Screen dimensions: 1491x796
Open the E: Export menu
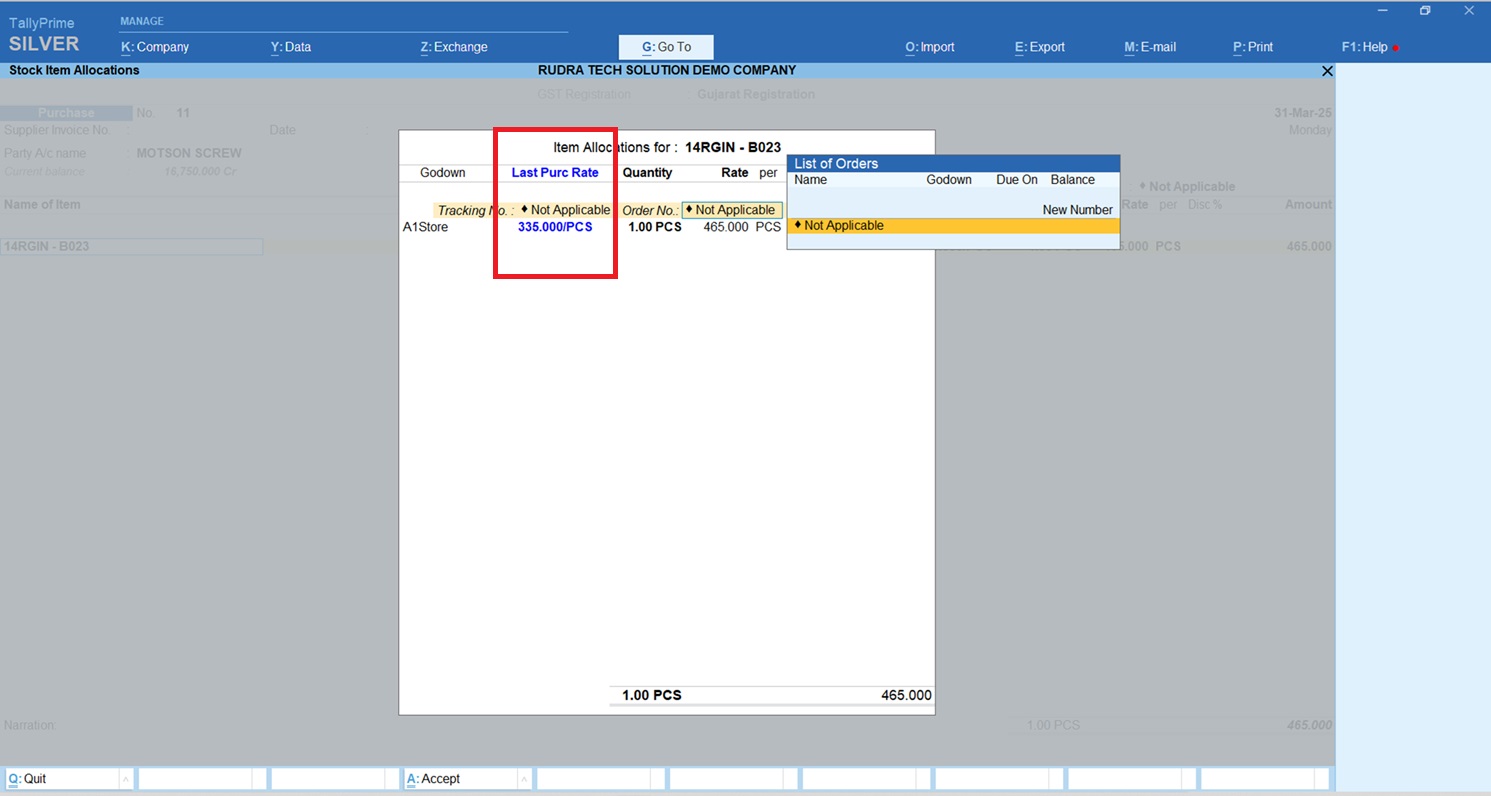point(1039,47)
